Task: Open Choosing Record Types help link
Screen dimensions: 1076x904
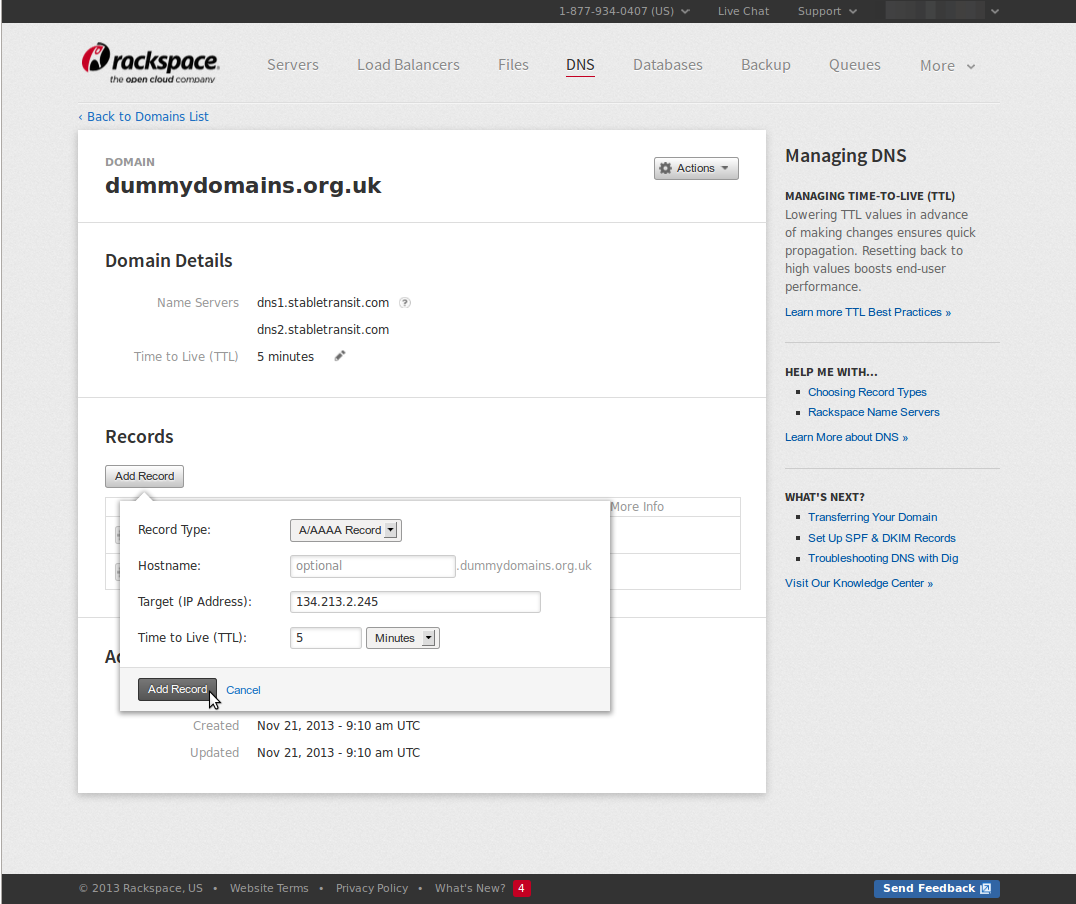Action: coord(867,392)
